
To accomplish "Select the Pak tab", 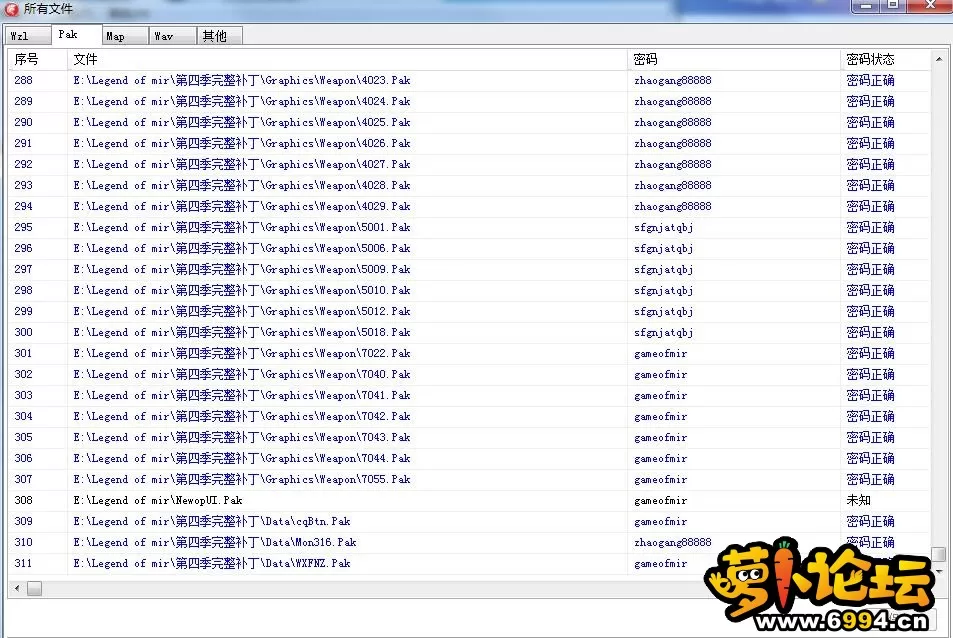I will pos(76,34).
